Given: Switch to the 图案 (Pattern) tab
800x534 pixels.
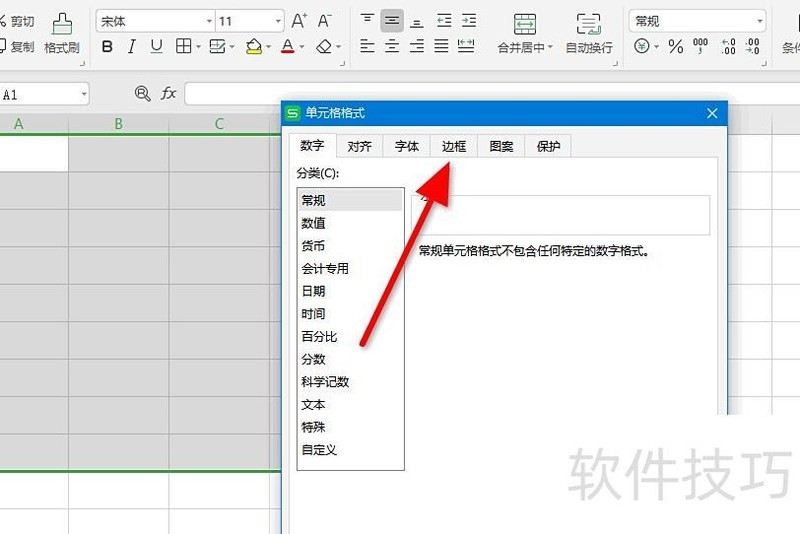Looking at the screenshot, I should point(501,146).
